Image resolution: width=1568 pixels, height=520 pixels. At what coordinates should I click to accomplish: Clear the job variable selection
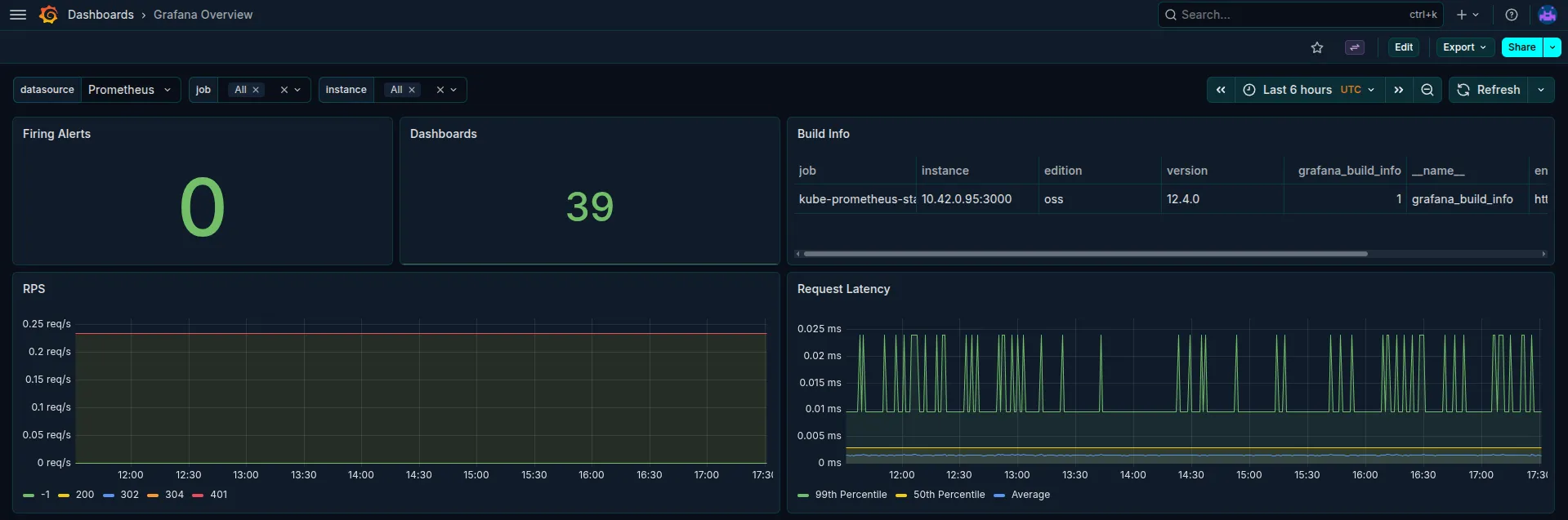[284, 90]
